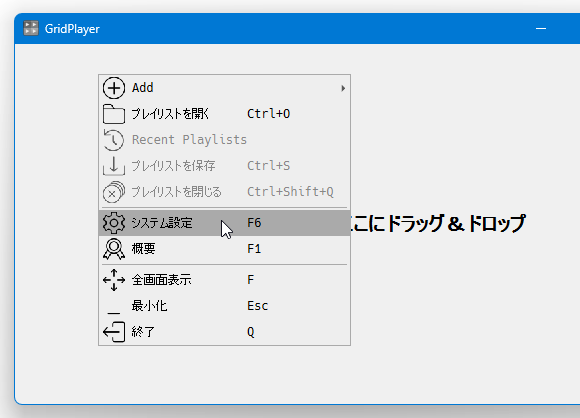The height and width of the screenshot is (418, 580).
Task: Click the Esc shortcut label
Action: pyautogui.click(x=257, y=306)
